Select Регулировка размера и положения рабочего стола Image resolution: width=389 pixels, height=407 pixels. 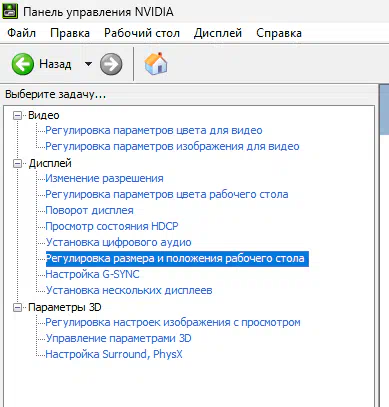pyautogui.click(x=177, y=259)
